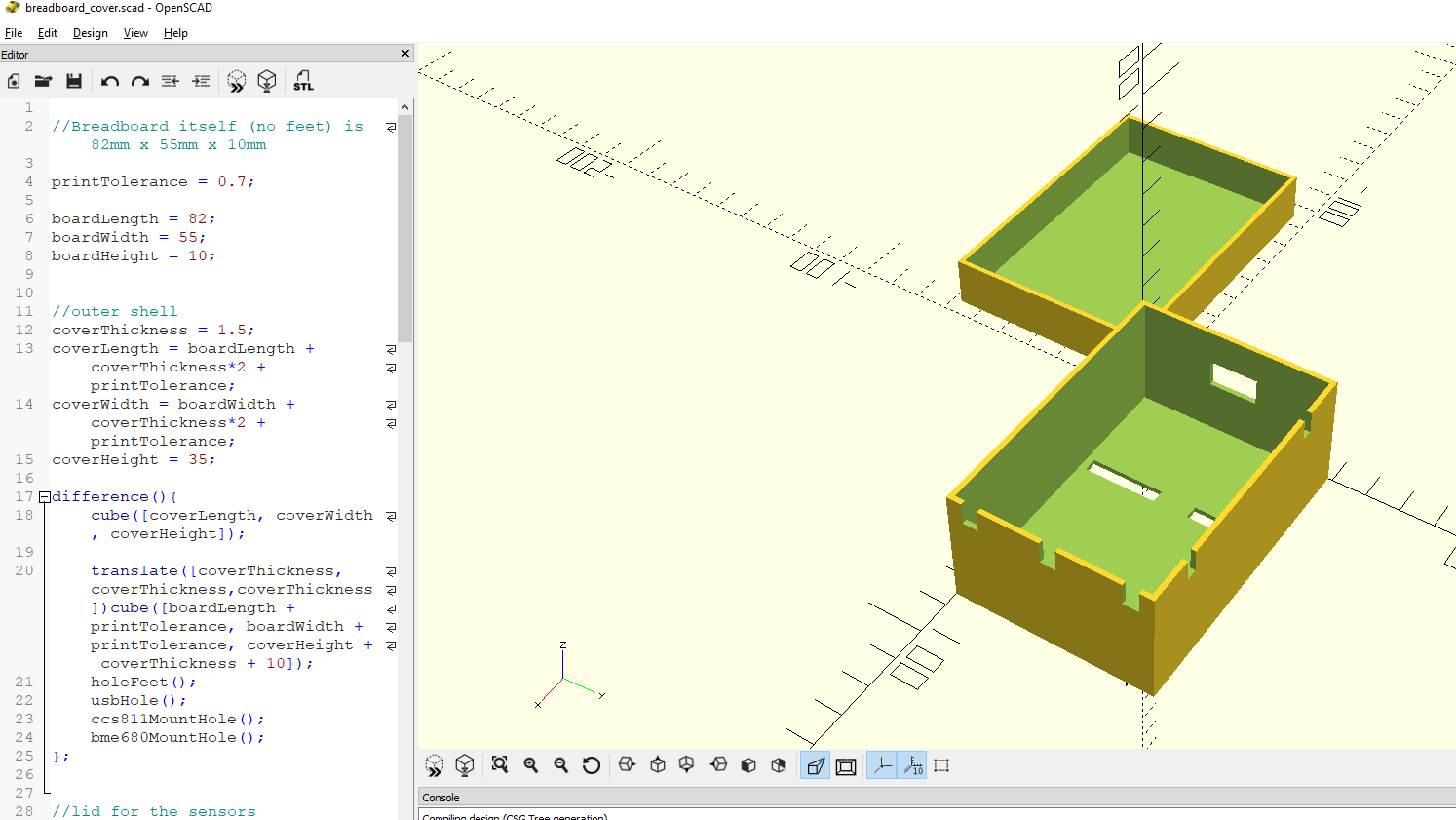Render the model from the editor toolbar
Image resolution: width=1456 pixels, height=820 pixels.
coord(267,81)
